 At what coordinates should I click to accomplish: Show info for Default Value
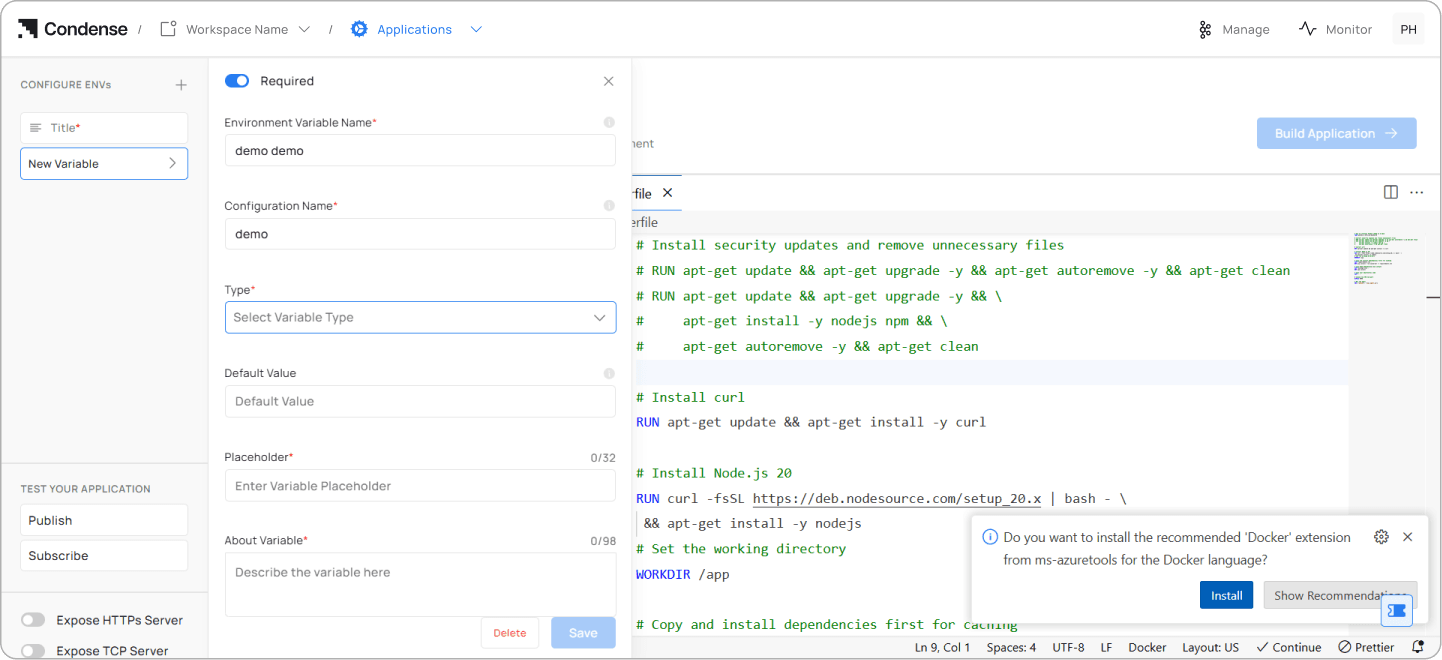click(609, 373)
